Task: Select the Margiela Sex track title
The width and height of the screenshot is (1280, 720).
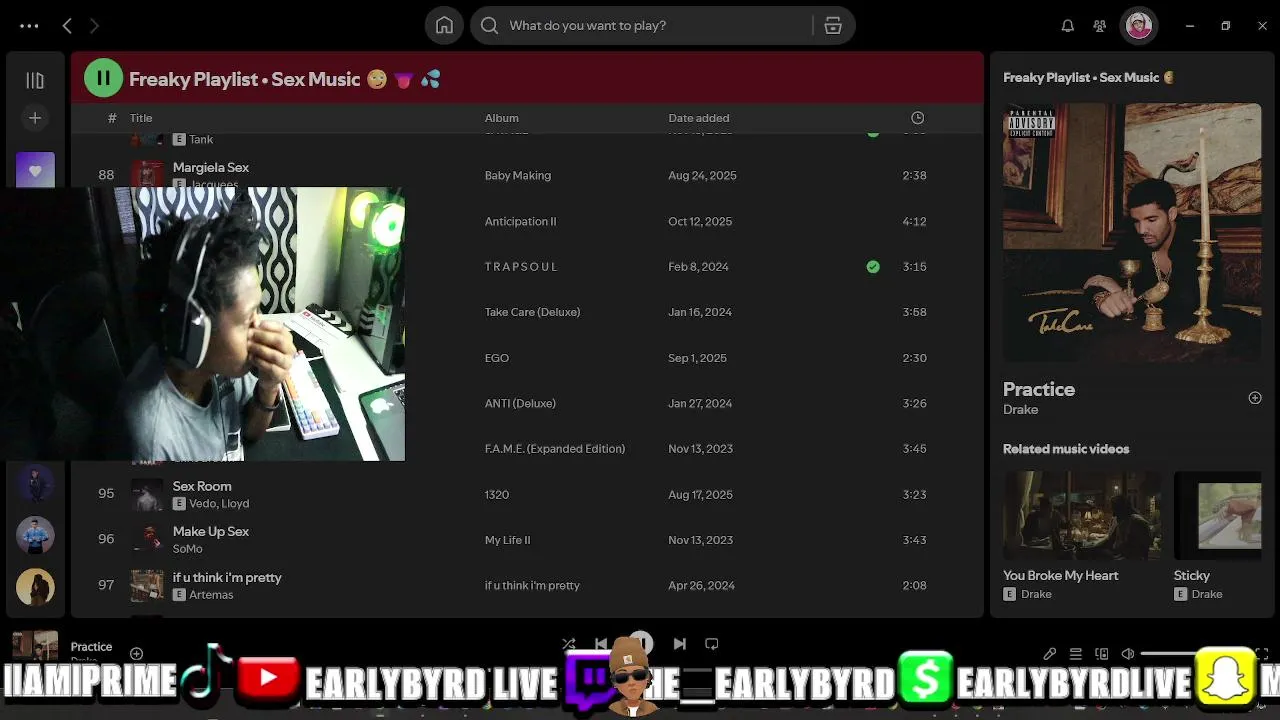Action: [211, 167]
